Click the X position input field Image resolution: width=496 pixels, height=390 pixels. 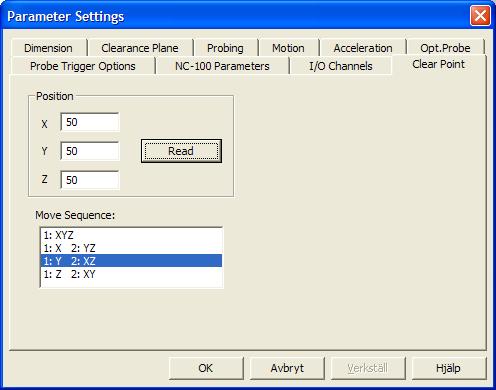(x=90, y=122)
